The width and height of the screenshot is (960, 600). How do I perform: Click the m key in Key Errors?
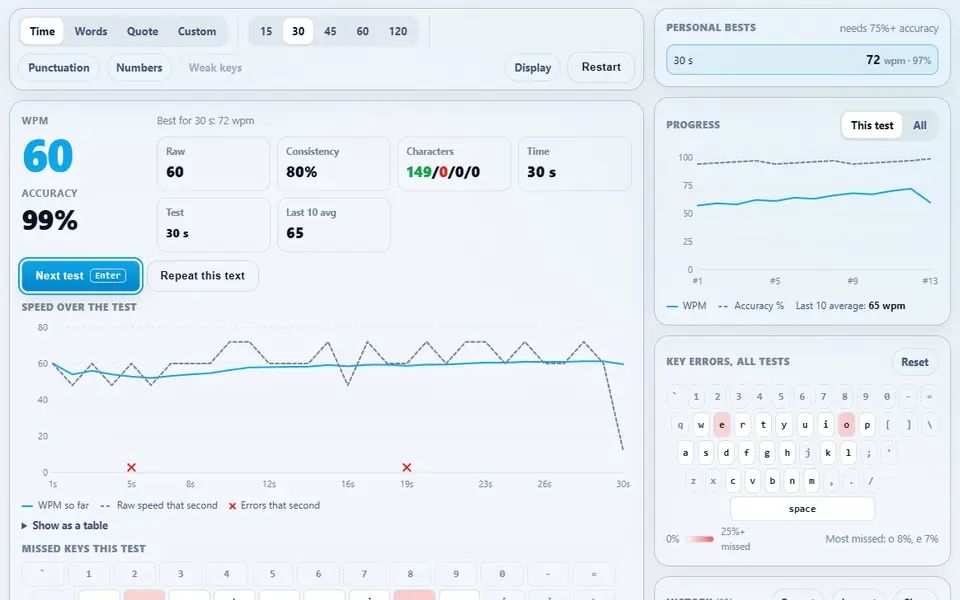click(x=811, y=481)
